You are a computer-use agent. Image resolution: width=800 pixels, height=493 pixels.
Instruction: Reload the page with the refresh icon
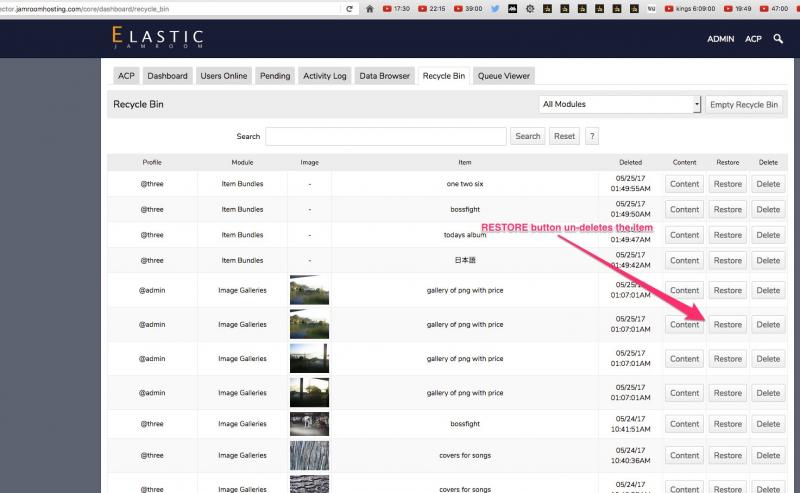[x=349, y=8]
